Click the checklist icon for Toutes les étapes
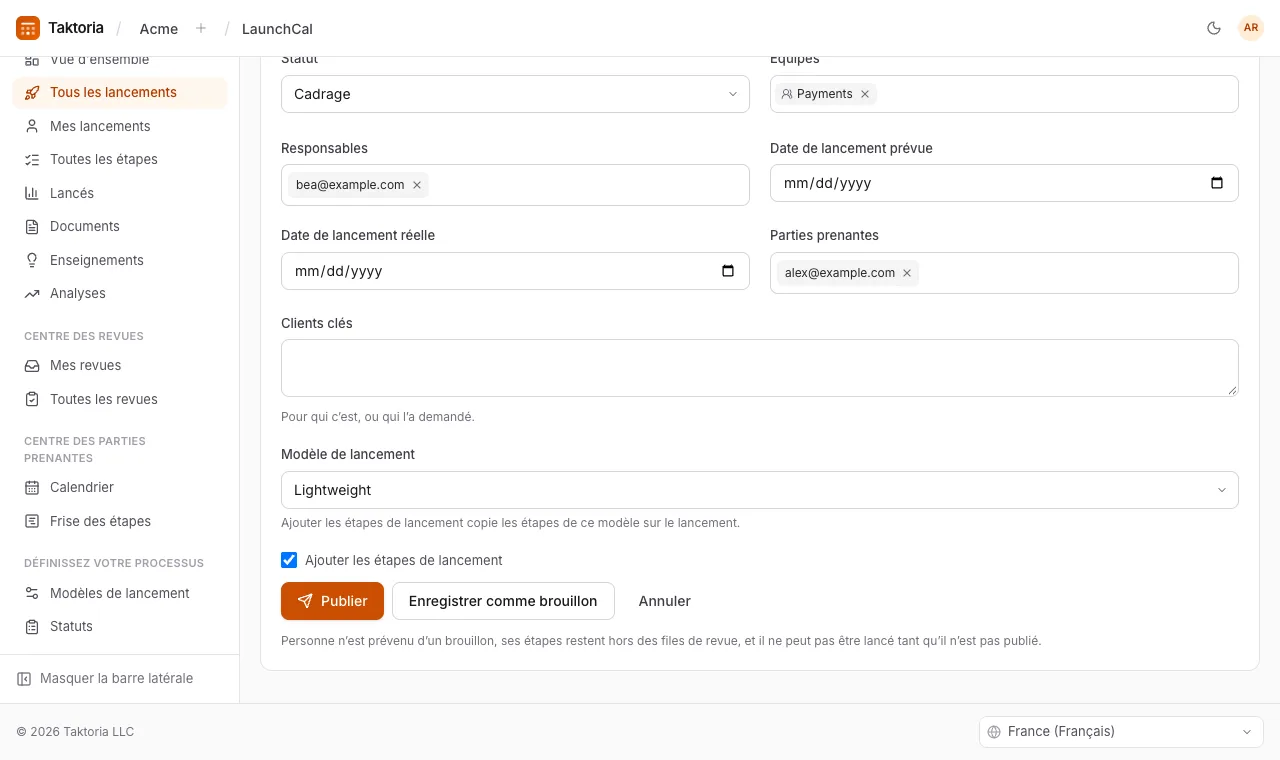 click(x=32, y=160)
